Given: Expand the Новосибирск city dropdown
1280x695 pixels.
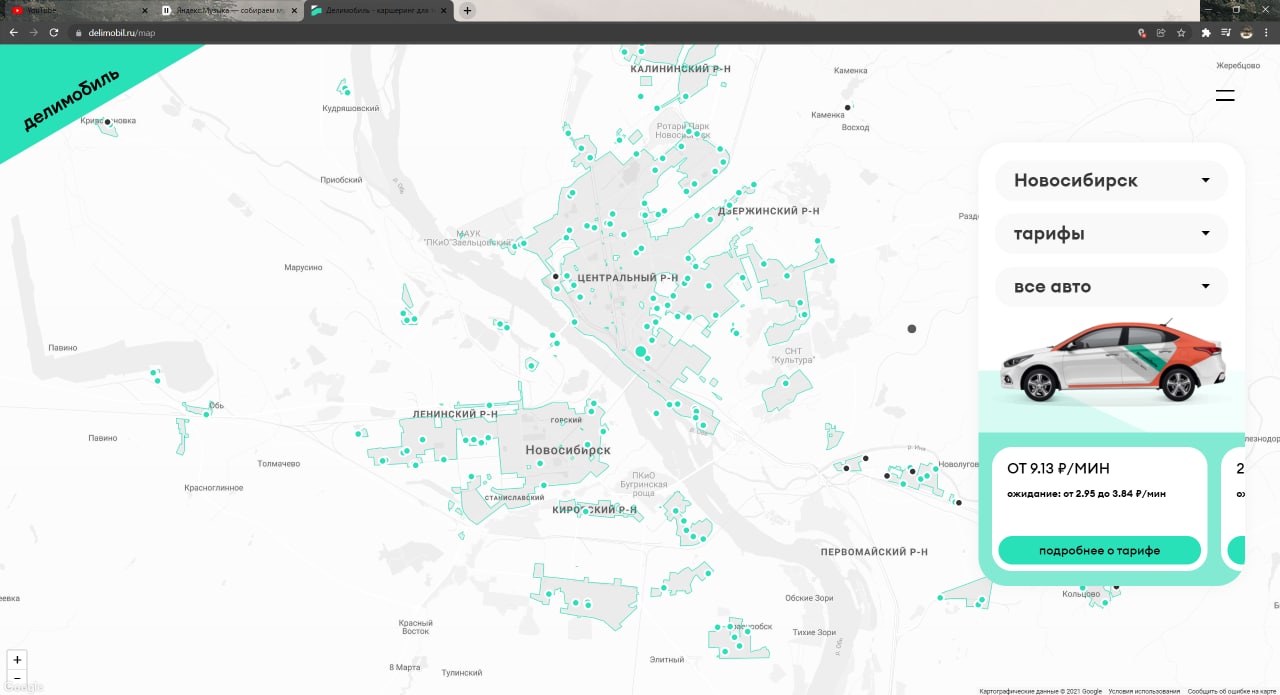Looking at the screenshot, I should tap(1111, 181).
